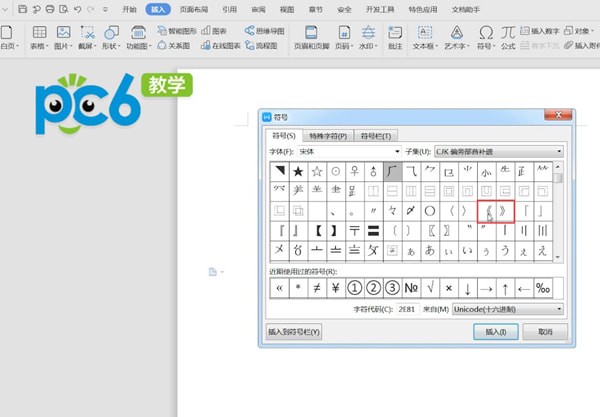Image resolution: width=600 pixels, height=417 pixels.
Task: Click the Undo arrow icon
Action: (78, 9)
